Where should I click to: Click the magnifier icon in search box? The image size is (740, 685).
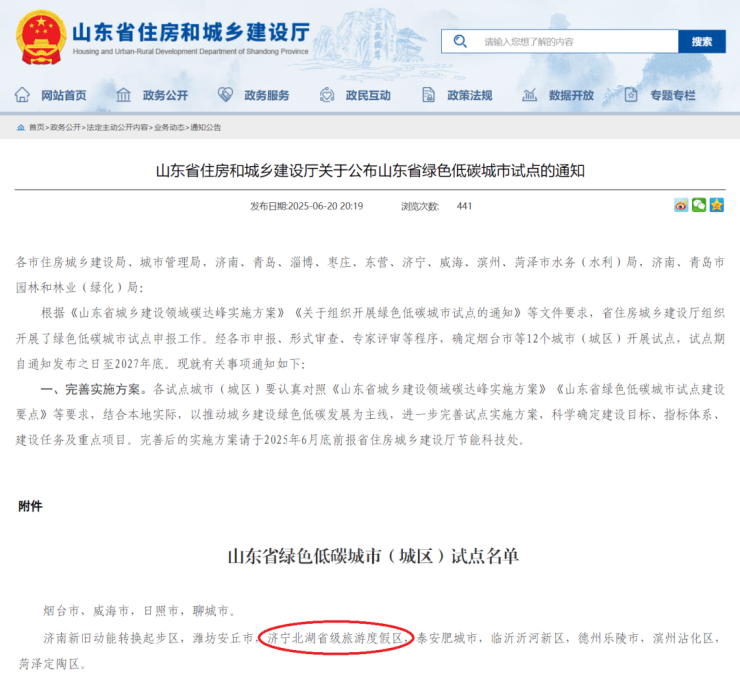460,41
